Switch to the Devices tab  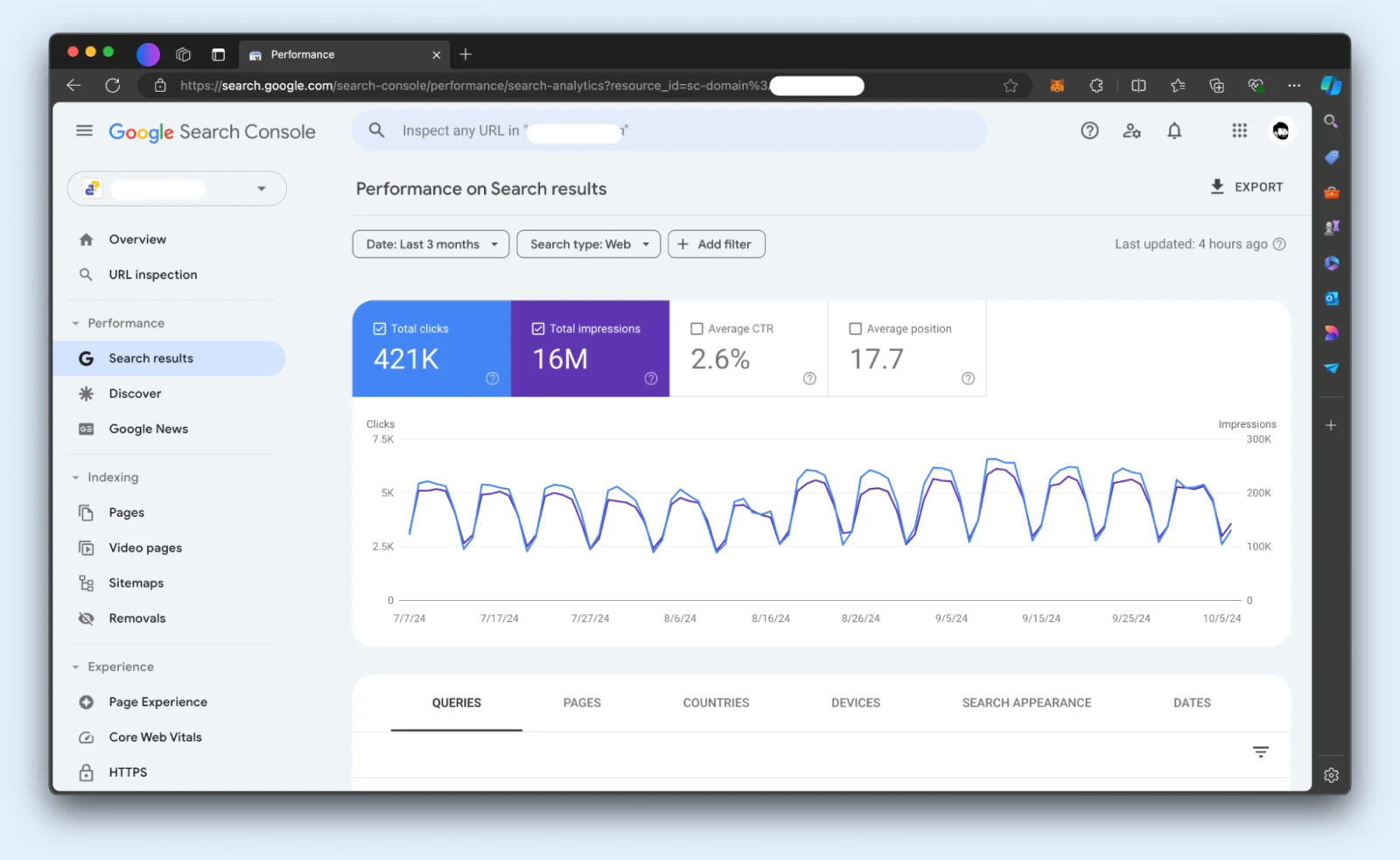tap(856, 703)
